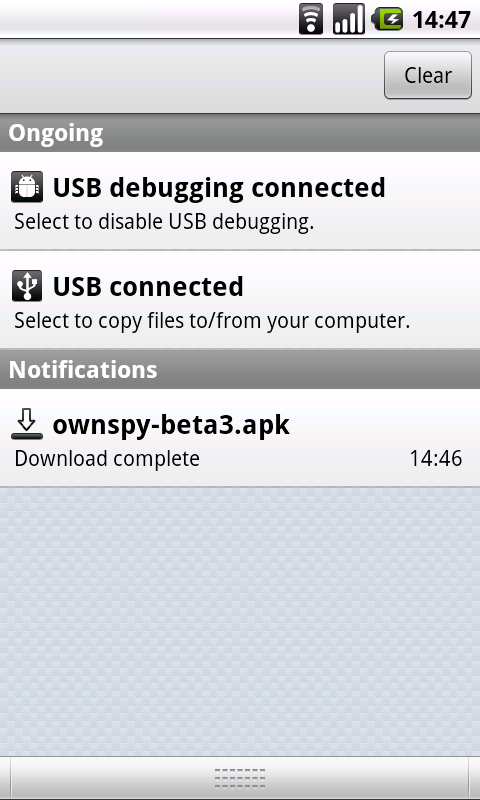
Task: Click the blank bar beside the Clear button
Action: (191, 76)
